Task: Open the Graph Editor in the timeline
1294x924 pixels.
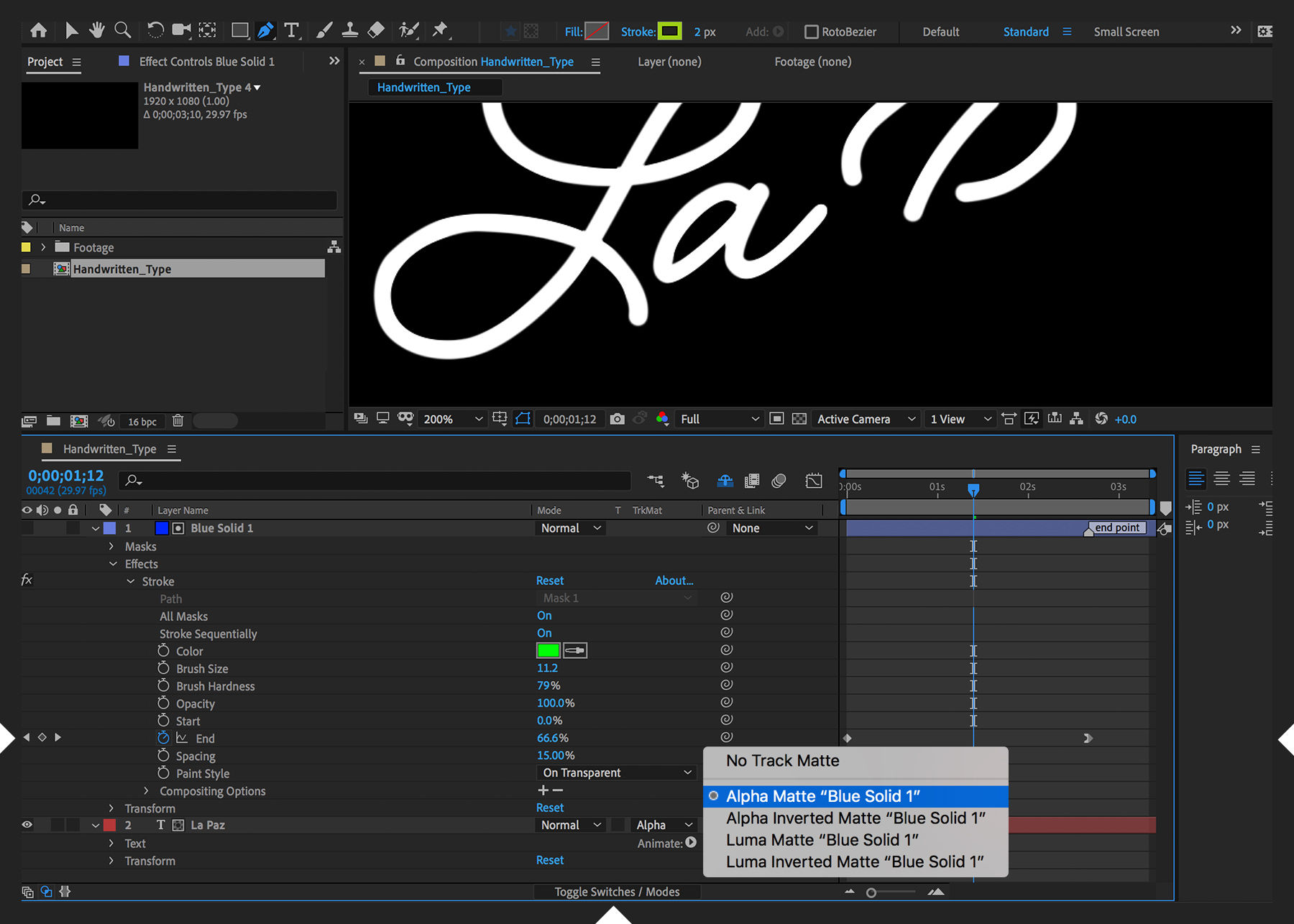Action: tap(813, 481)
